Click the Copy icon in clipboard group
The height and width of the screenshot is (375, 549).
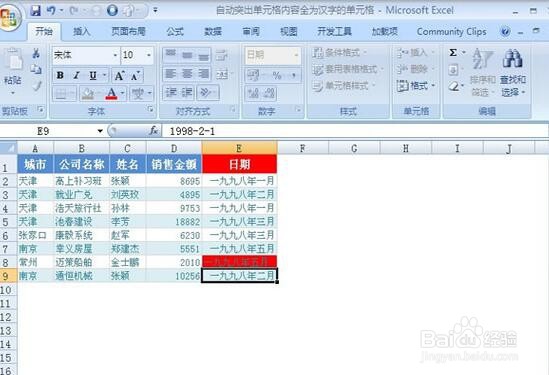(x=36, y=69)
